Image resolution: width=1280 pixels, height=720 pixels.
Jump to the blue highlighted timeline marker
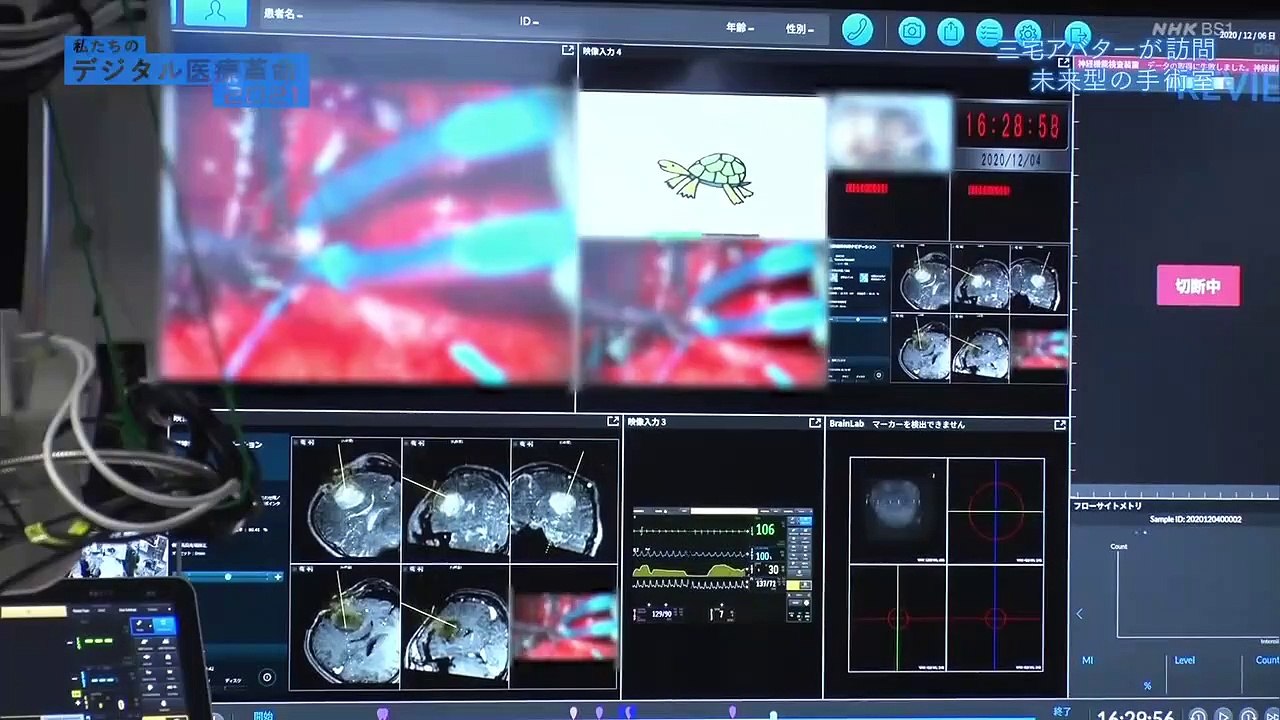[629, 712]
